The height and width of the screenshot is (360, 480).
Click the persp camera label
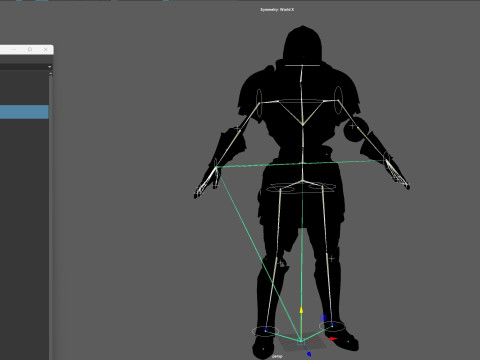pos(277,356)
